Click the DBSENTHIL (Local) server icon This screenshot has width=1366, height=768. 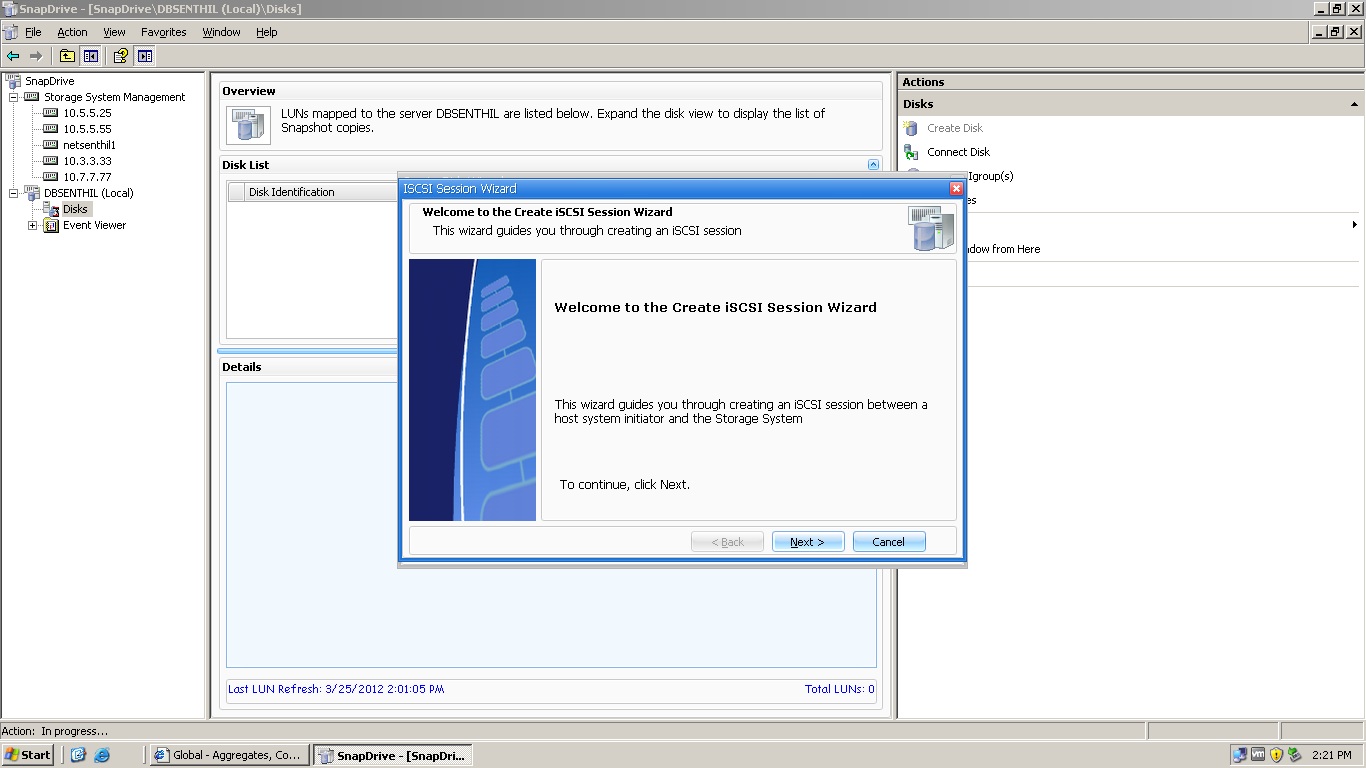[32, 193]
